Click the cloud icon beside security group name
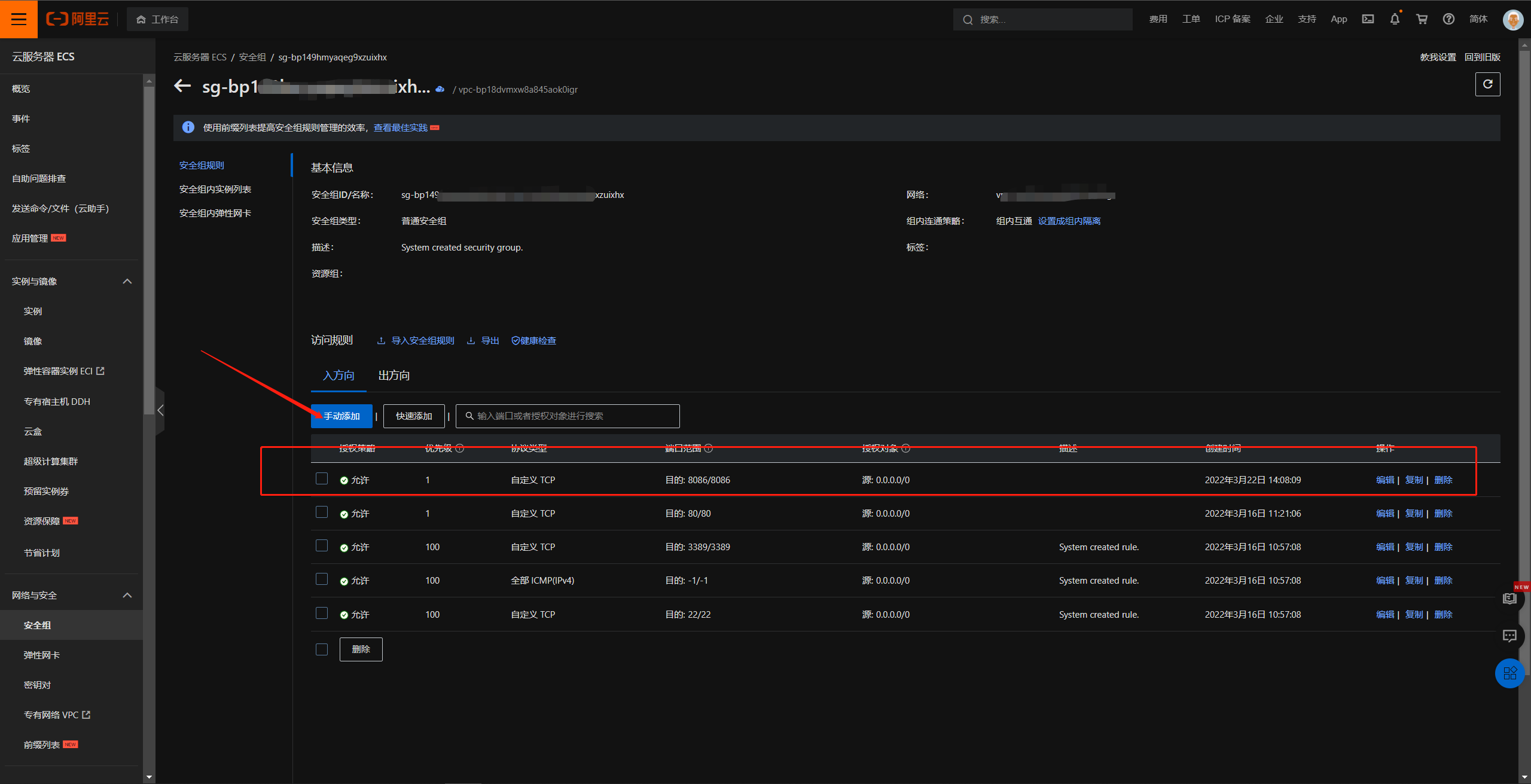Viewport: 1531px width, 784px height. [440, 89]
